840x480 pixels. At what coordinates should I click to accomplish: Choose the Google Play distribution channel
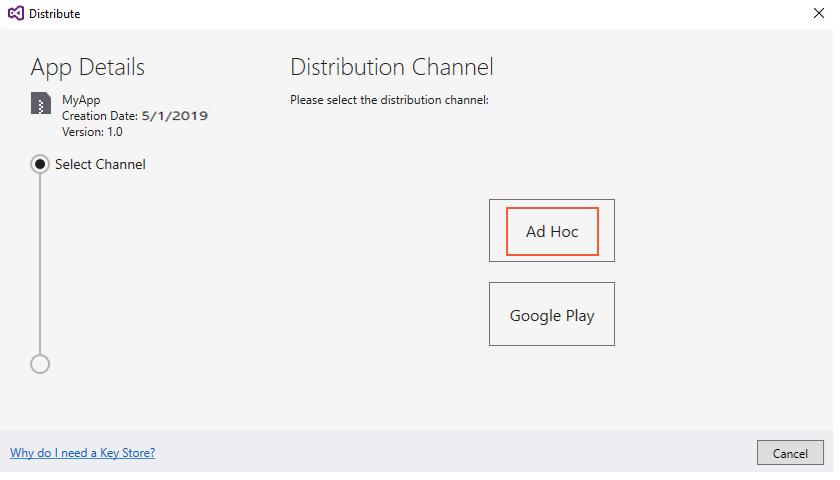[x=552, y=314]
